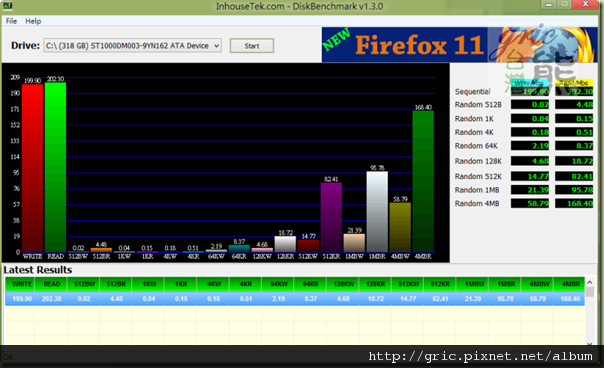
Task: Click the Random 4MB label
Action: (x=477, y=203)
